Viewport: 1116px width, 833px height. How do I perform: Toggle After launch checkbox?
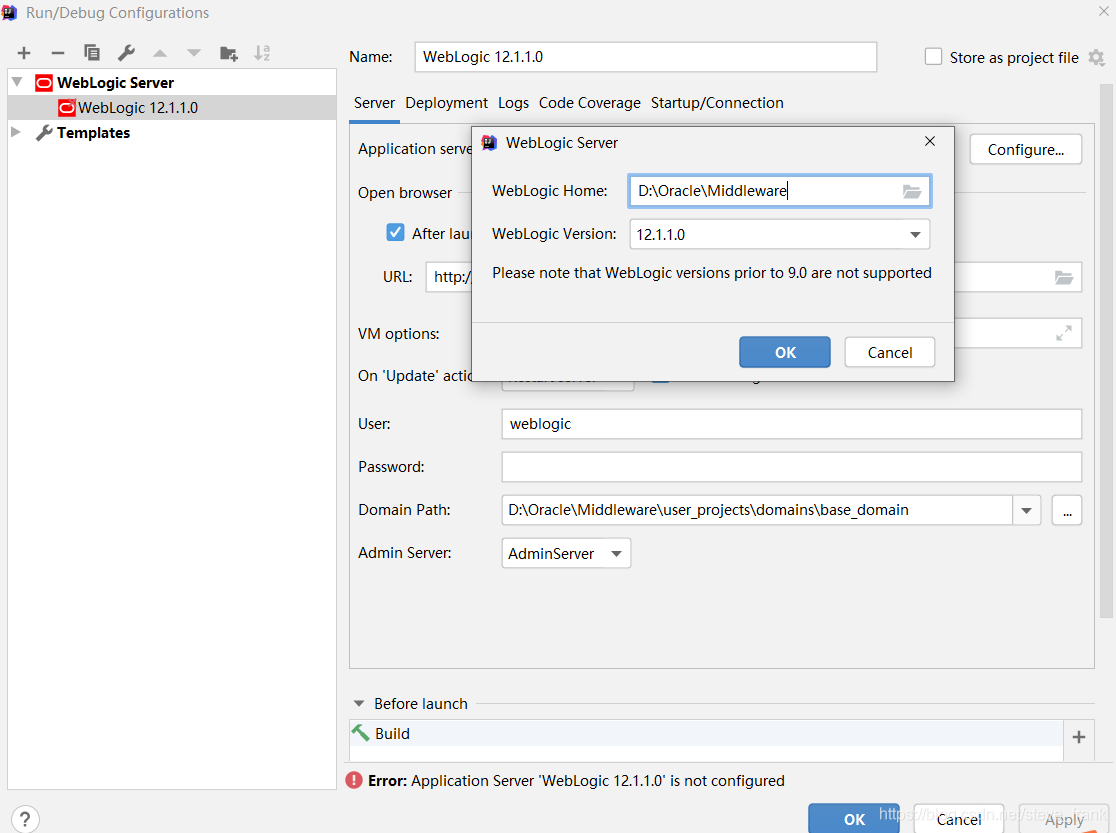[x=395, y=232]
